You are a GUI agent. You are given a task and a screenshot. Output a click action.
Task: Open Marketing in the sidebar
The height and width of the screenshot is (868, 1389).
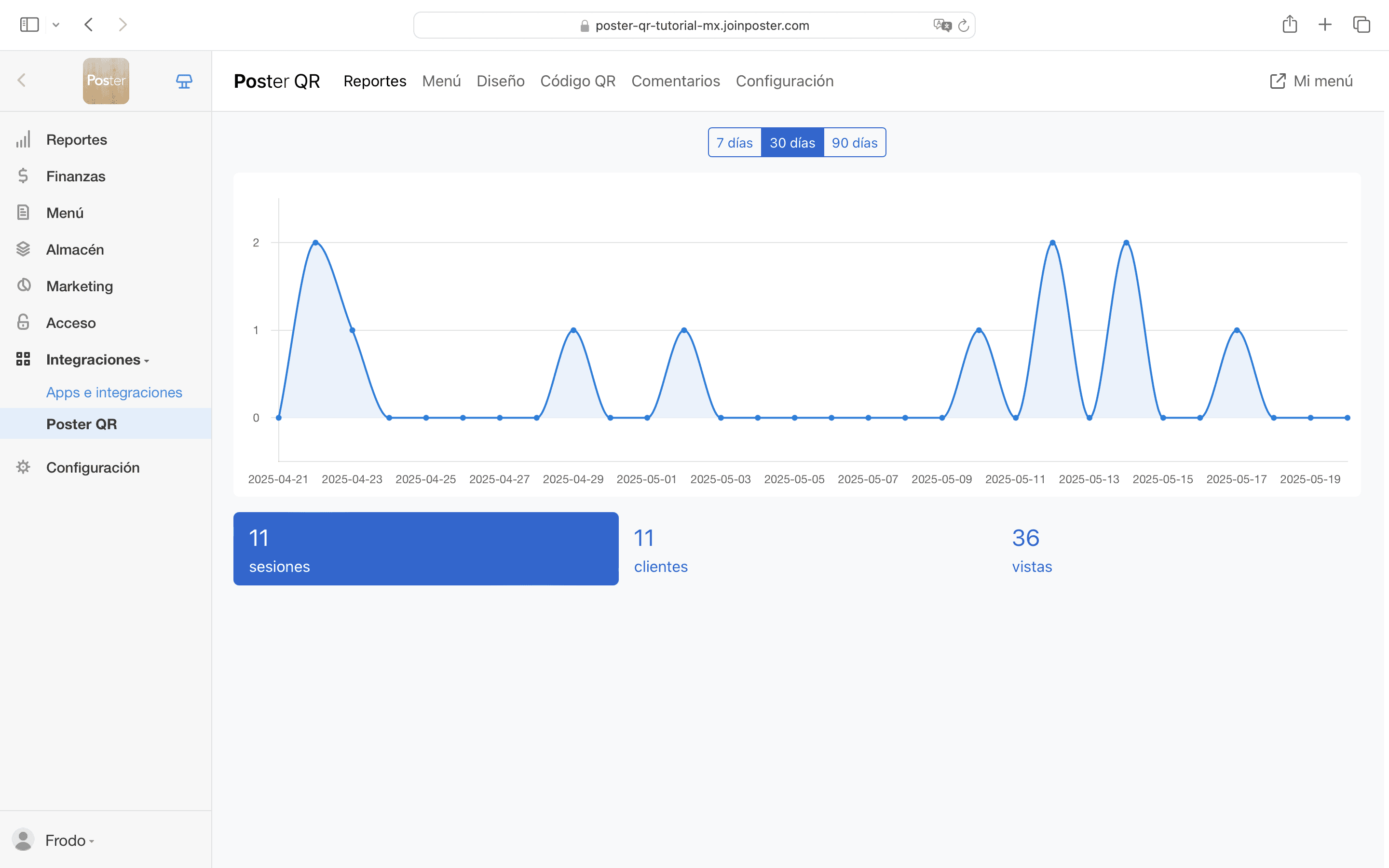pyautogui.click(x=80, y=286)
